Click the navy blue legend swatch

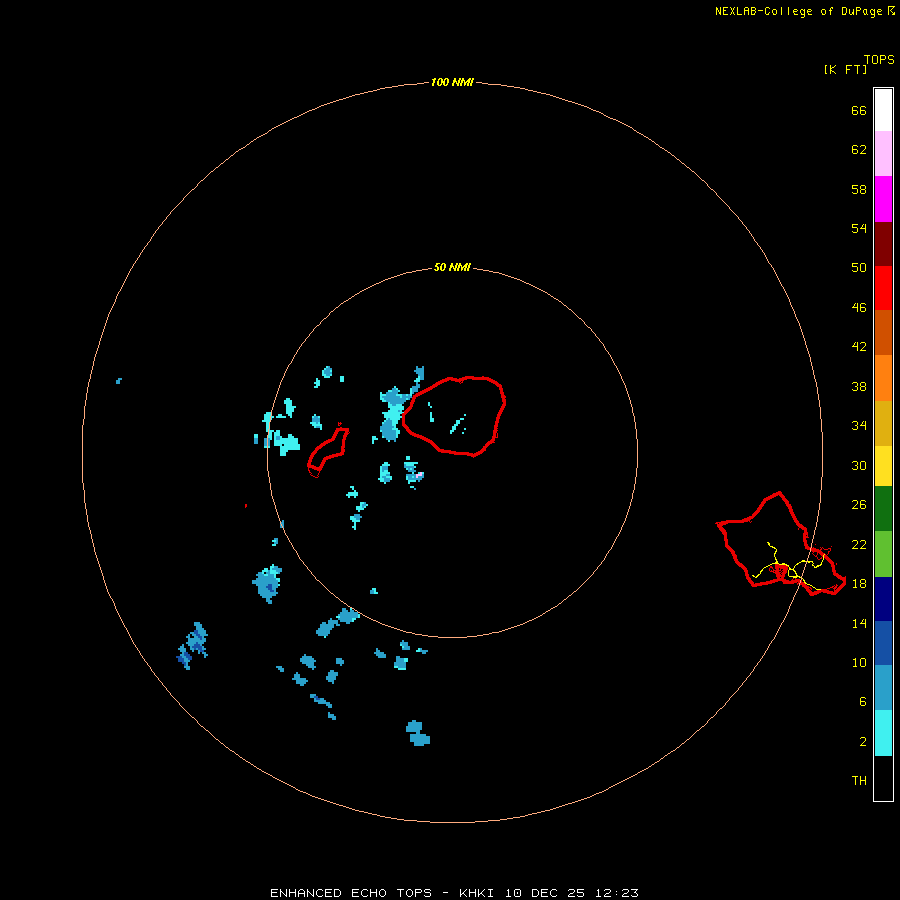[x=883, y=599]
